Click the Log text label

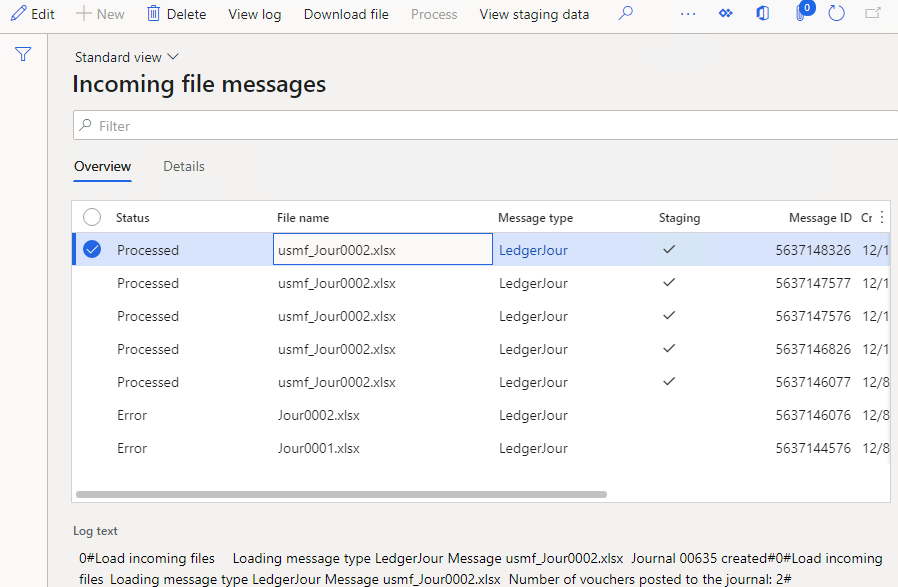pos(95,531)
